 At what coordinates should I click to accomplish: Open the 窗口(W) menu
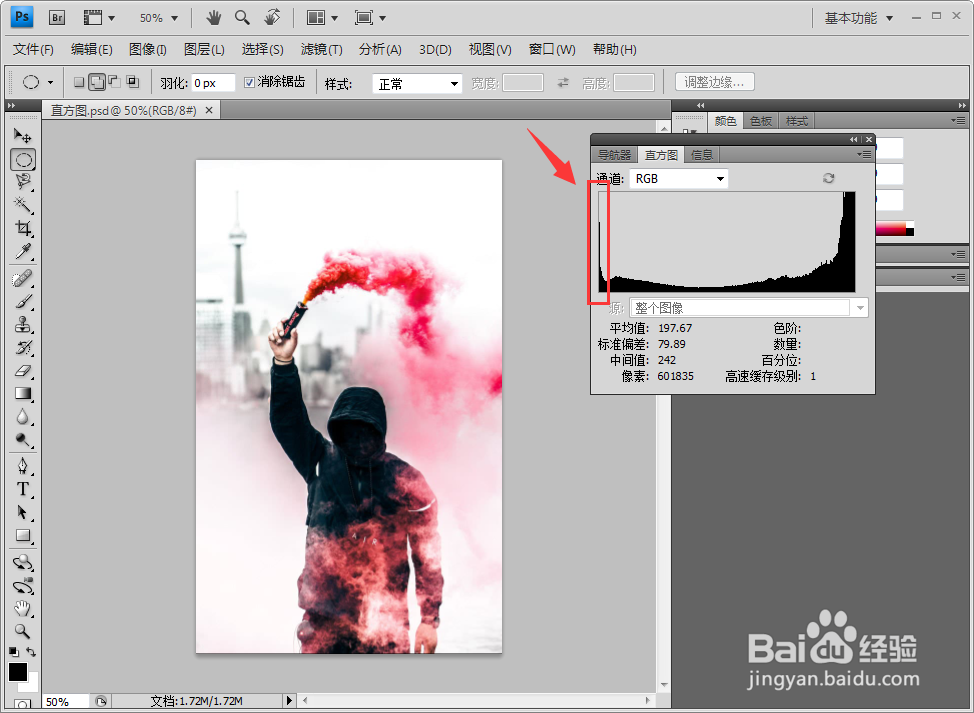[x=552, y=50]
